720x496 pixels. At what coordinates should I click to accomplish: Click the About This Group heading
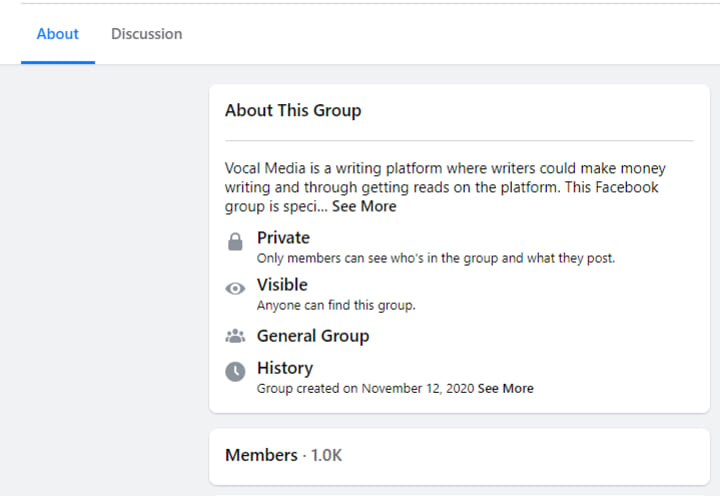(293, 110)
